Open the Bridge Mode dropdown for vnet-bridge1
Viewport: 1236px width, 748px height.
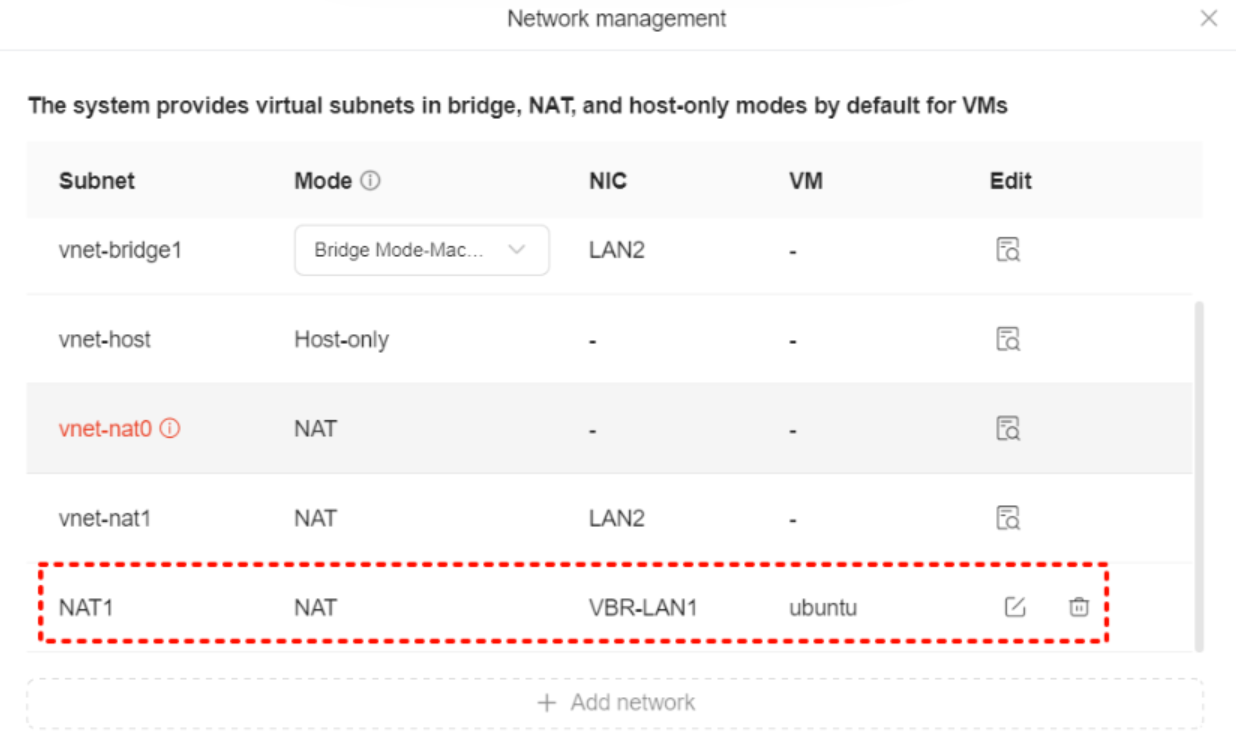[x=421, y=250]
